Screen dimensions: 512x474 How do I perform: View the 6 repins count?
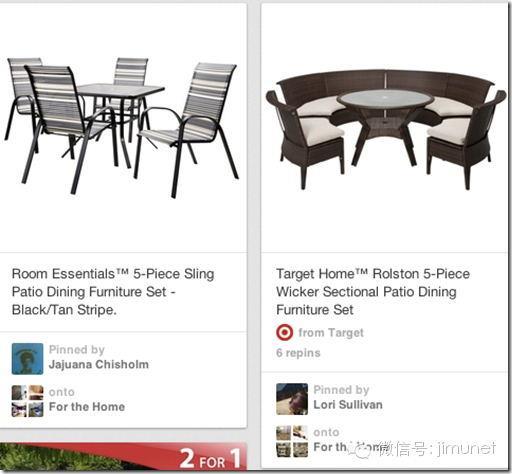point(298,353)
